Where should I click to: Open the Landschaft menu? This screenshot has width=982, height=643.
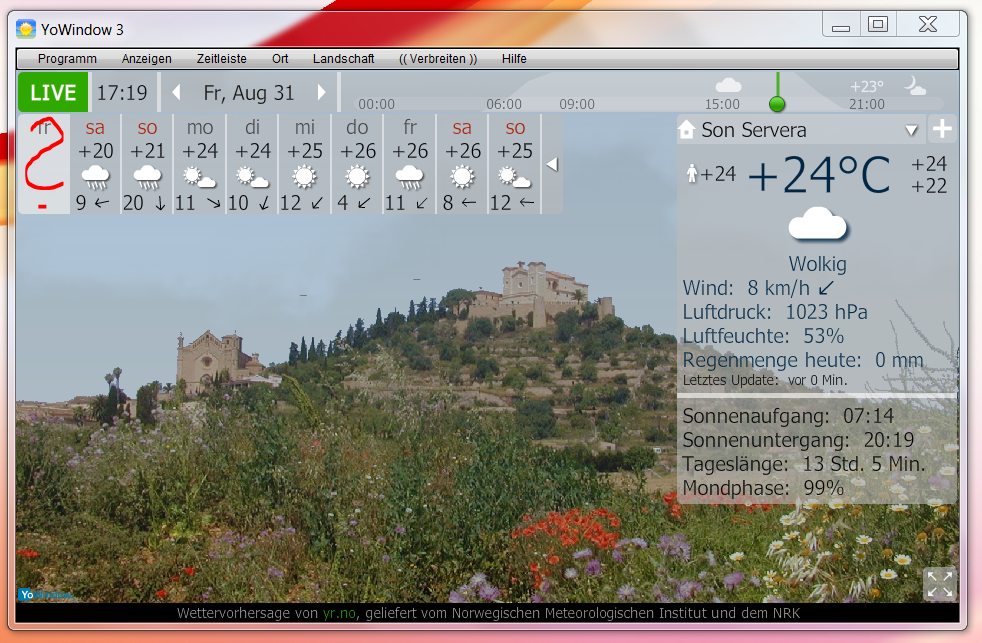coord(343,59)
